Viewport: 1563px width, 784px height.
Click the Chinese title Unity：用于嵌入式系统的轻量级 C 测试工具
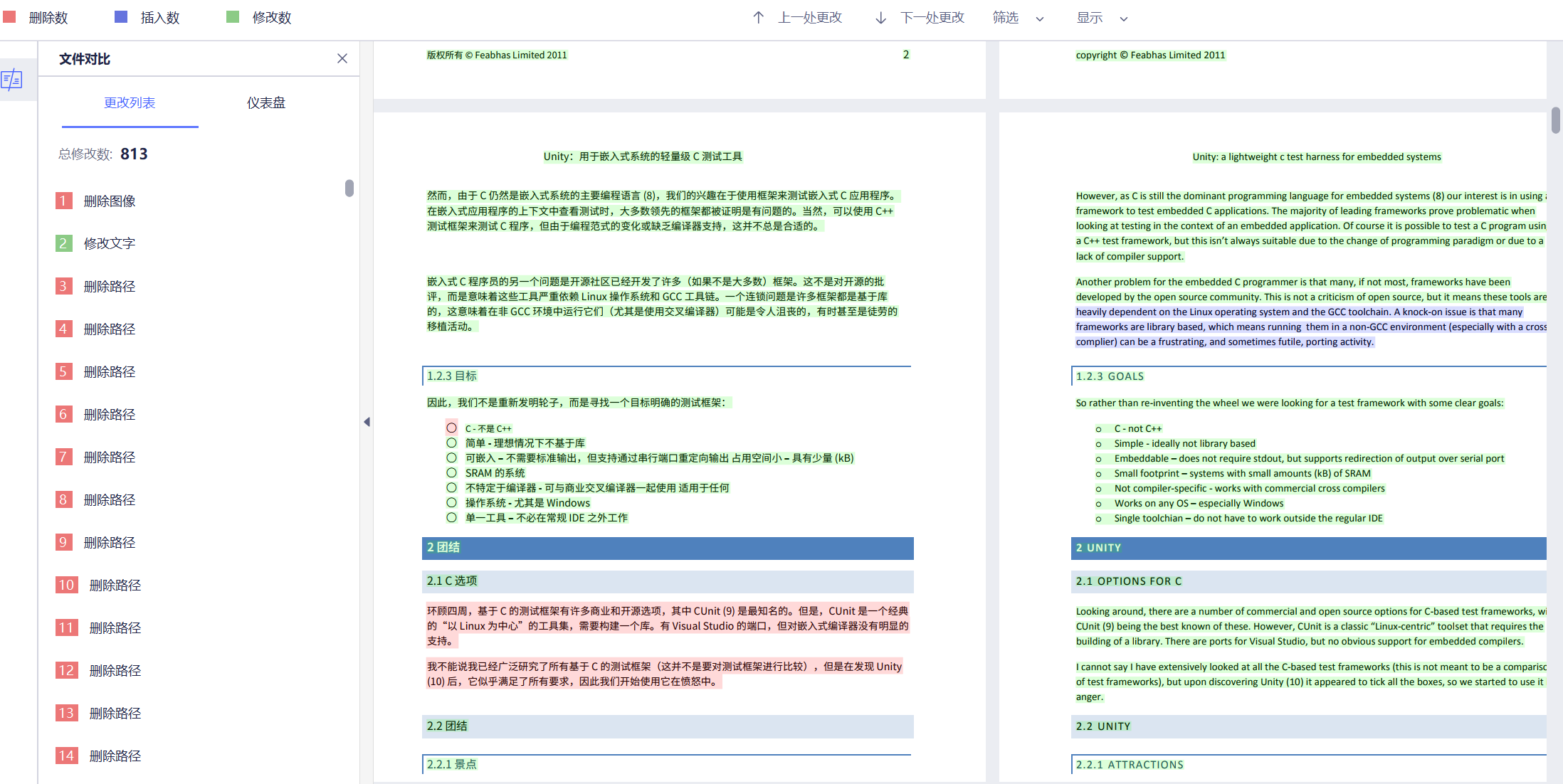tap(643, 157)
